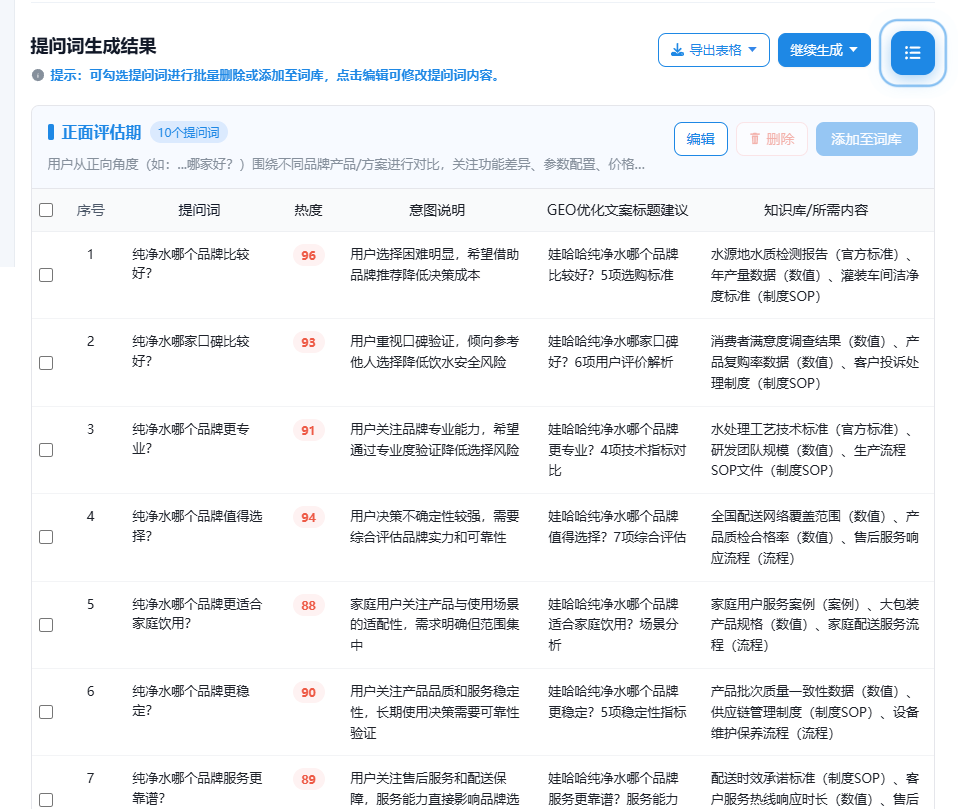This screenshot has height=809, width=958.
Task: Click intent text 用户重视口碑验证
Action: 402,341
